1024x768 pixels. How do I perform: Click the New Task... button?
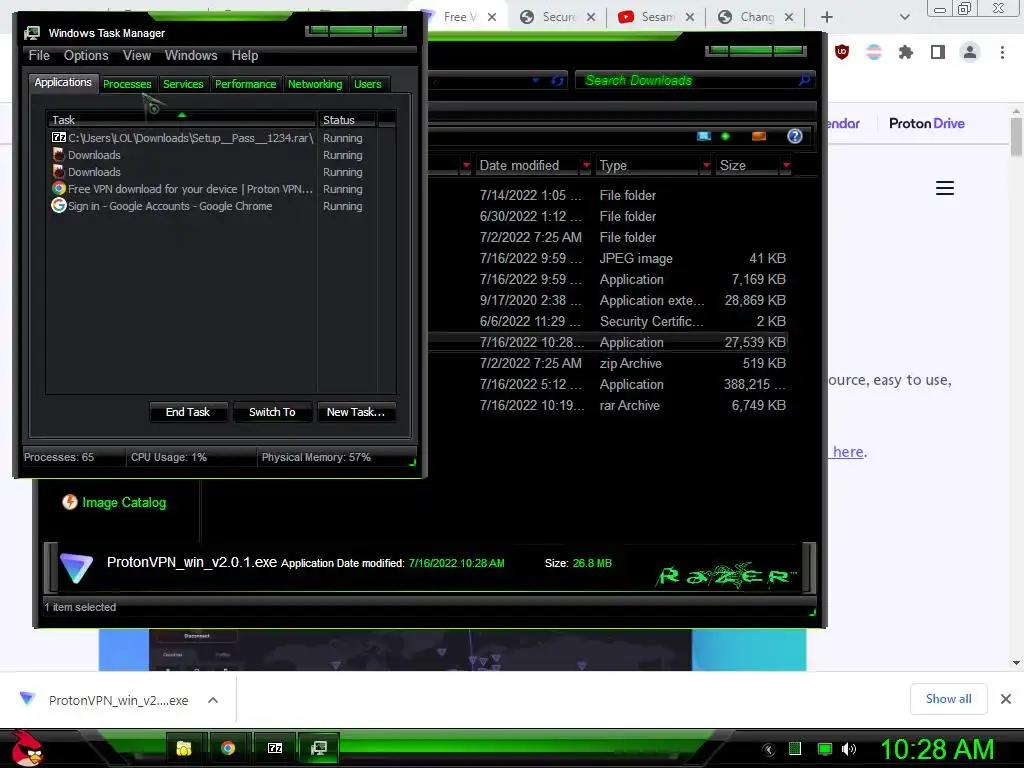(356, 412)
